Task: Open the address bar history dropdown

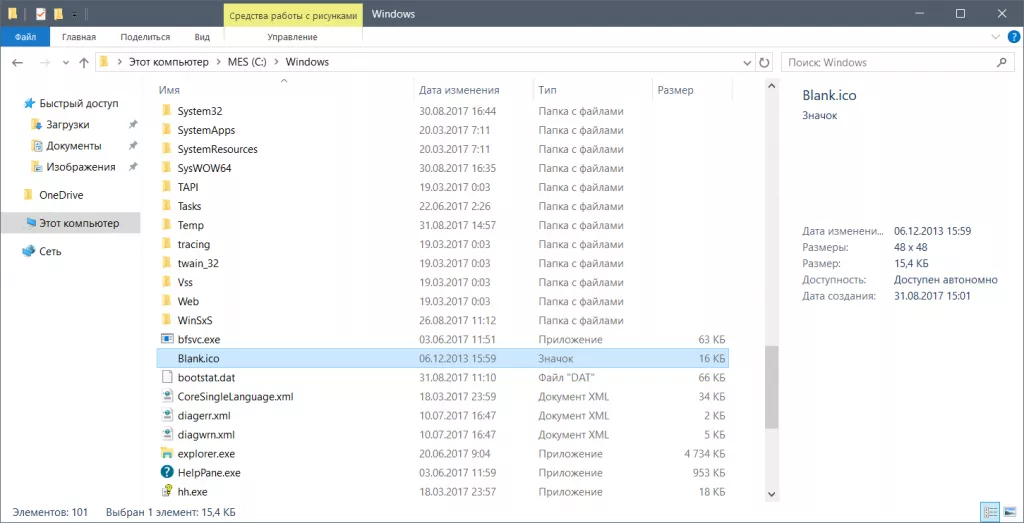Action: click(741, 62)
